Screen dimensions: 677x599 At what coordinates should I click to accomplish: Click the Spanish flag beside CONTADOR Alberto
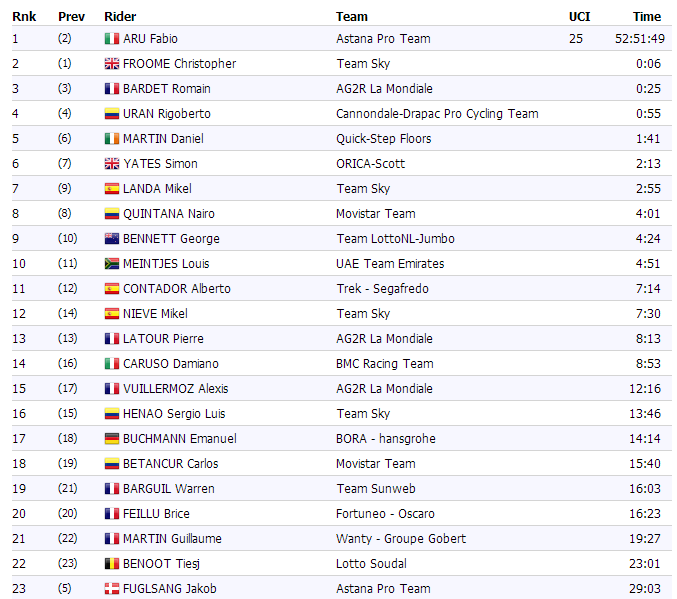(x=112, y=289)
